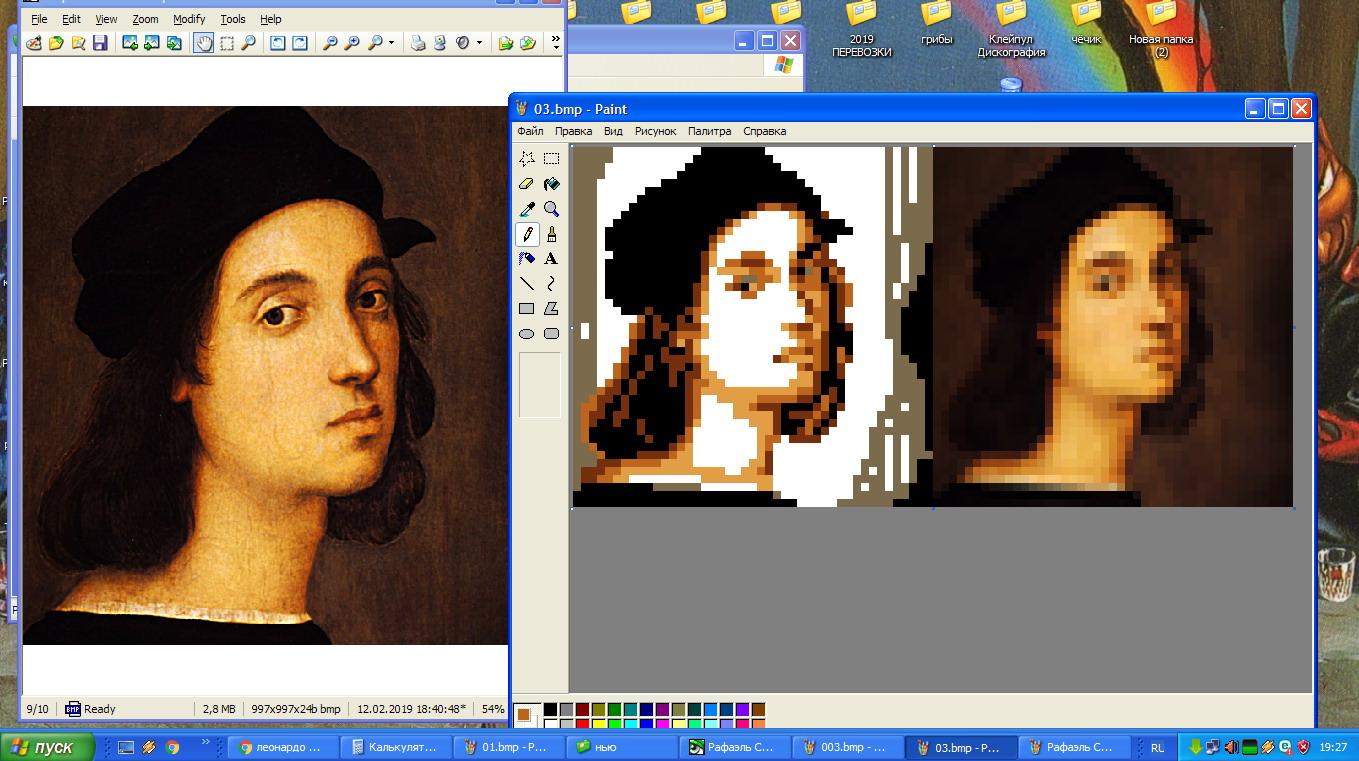This screenshot has height=761, width=1359.
Task: Expand the zoom magnifier dropdown arrow
Action: pyautogui.click(x=391, y=43)
